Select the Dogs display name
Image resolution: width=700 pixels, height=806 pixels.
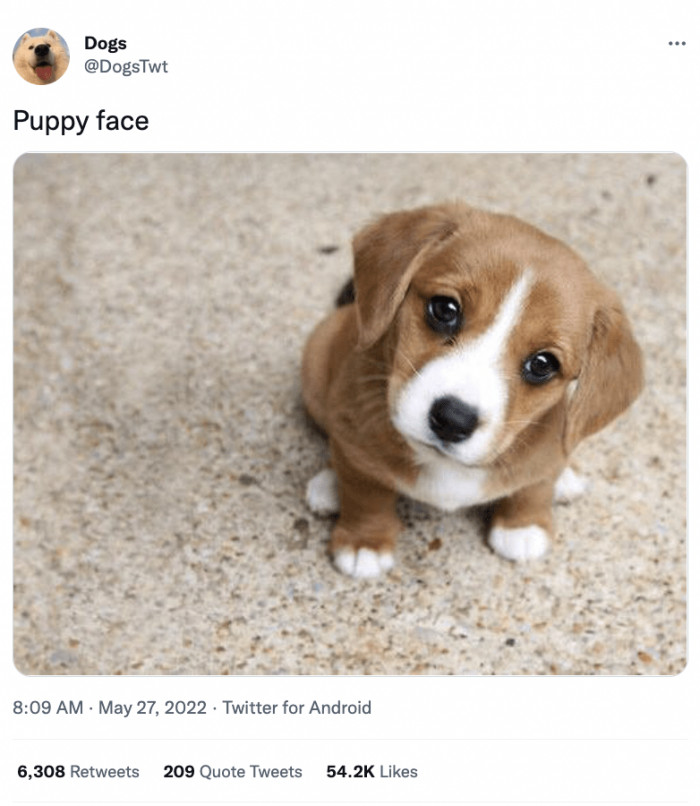[x=104, y=44]
